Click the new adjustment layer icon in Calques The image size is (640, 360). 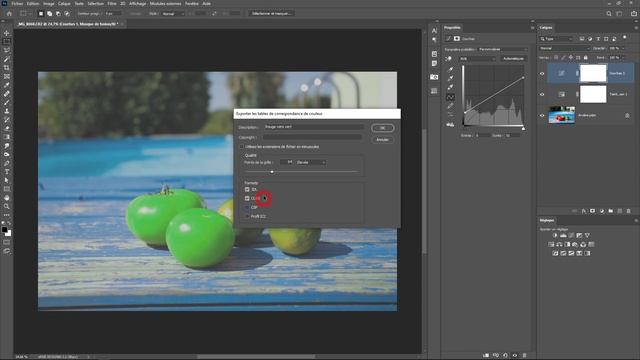click(602, 211)
